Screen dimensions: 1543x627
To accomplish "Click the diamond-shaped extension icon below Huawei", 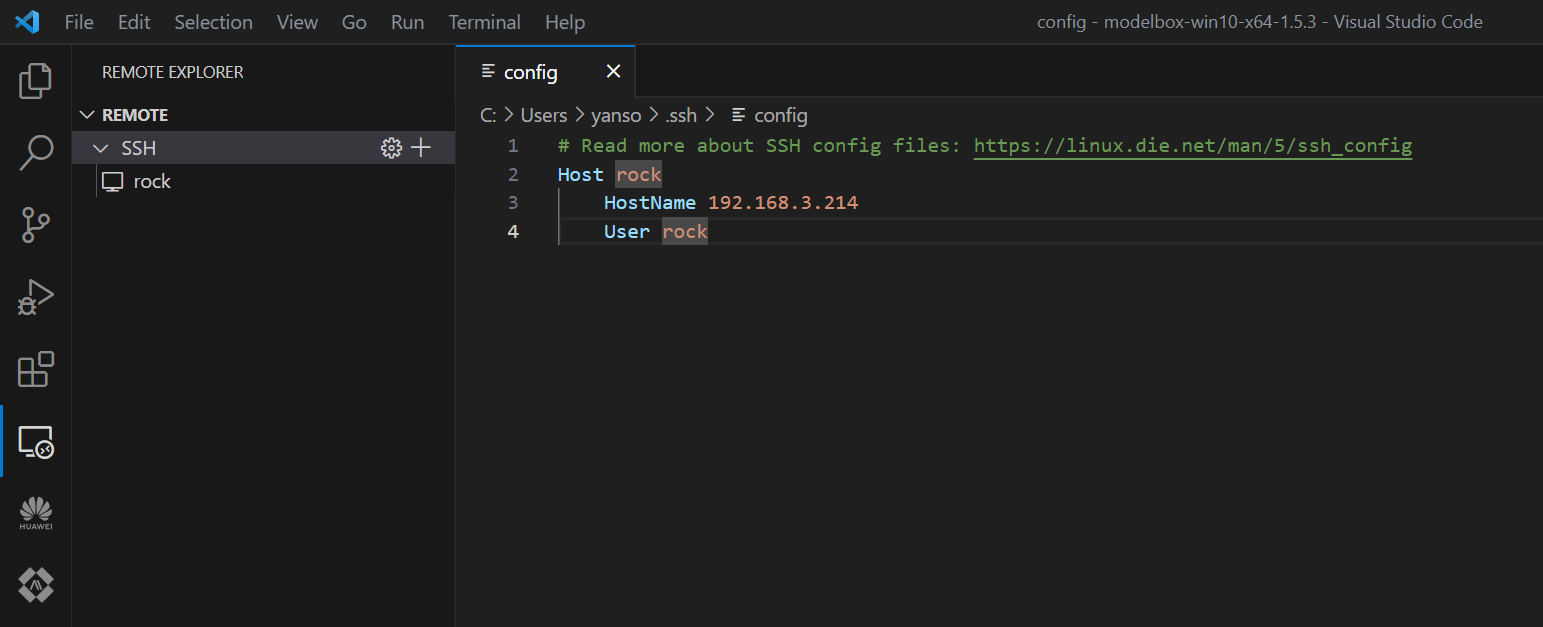I will [36, 585].
